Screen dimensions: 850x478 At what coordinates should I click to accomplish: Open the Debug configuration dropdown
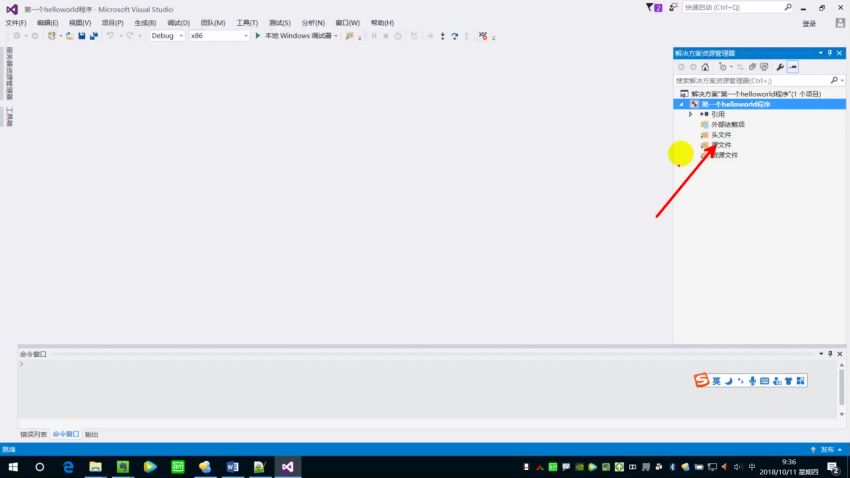coord(167,36)
